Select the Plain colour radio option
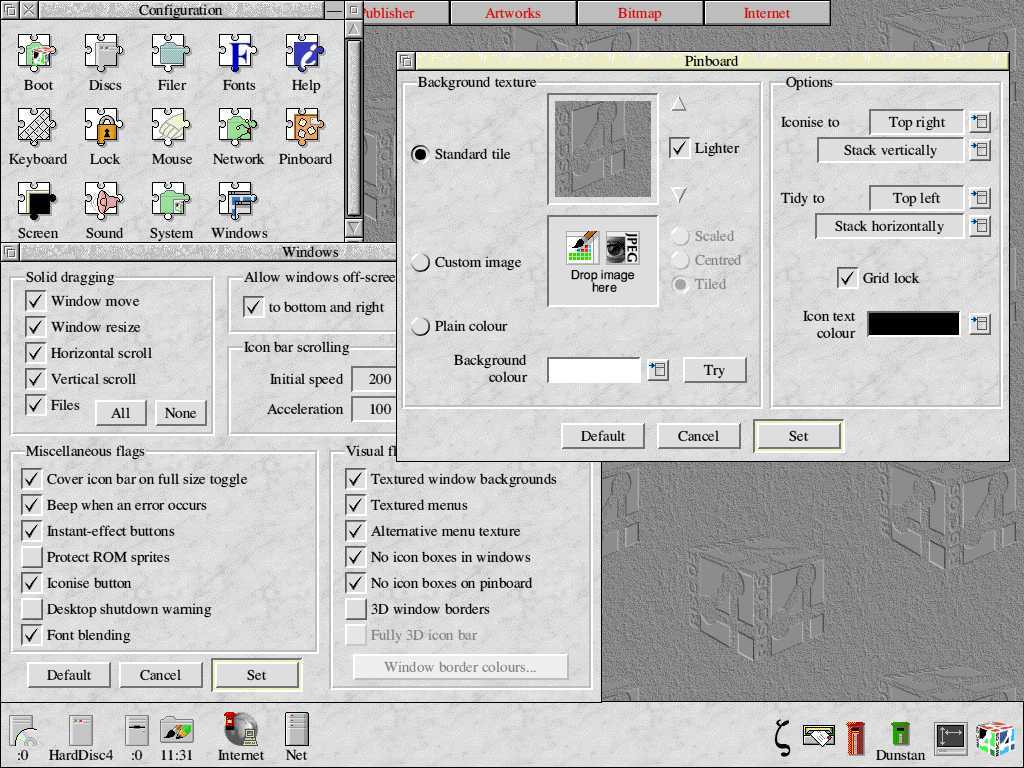Viewport: 1024px width, 768px height. [420, 326]
